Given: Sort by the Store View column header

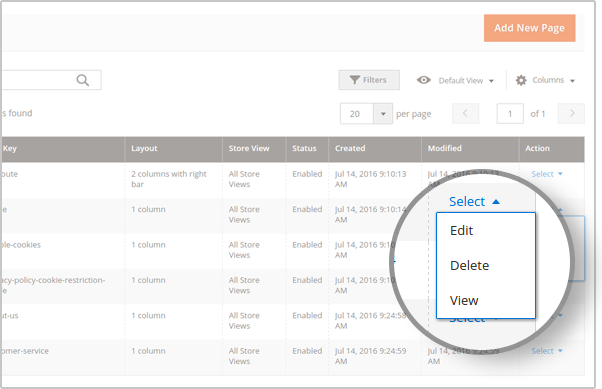Looking at the screenshot, I should point(254,149).
